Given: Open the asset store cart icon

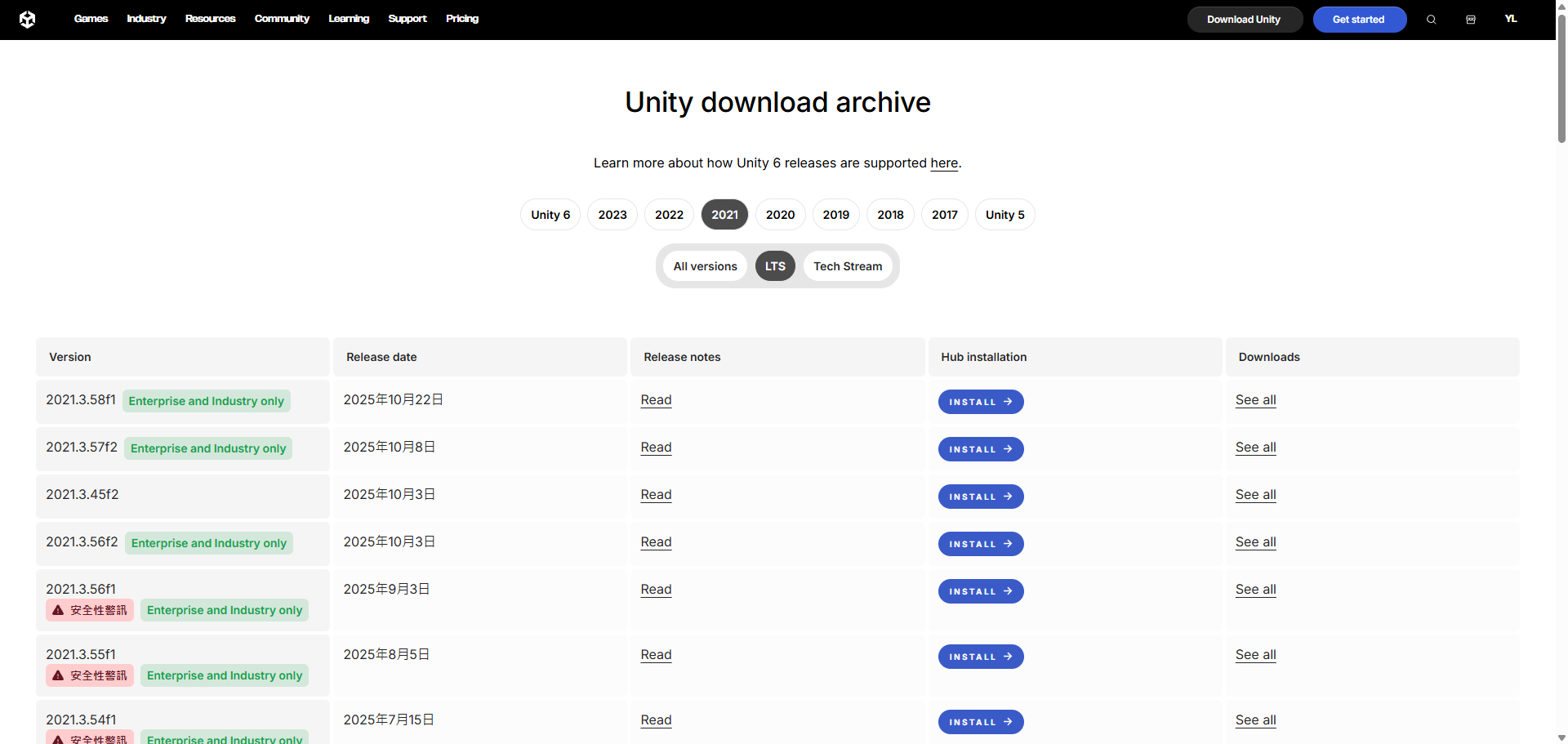Looking at the screenshot, I should coord(1471,20).
